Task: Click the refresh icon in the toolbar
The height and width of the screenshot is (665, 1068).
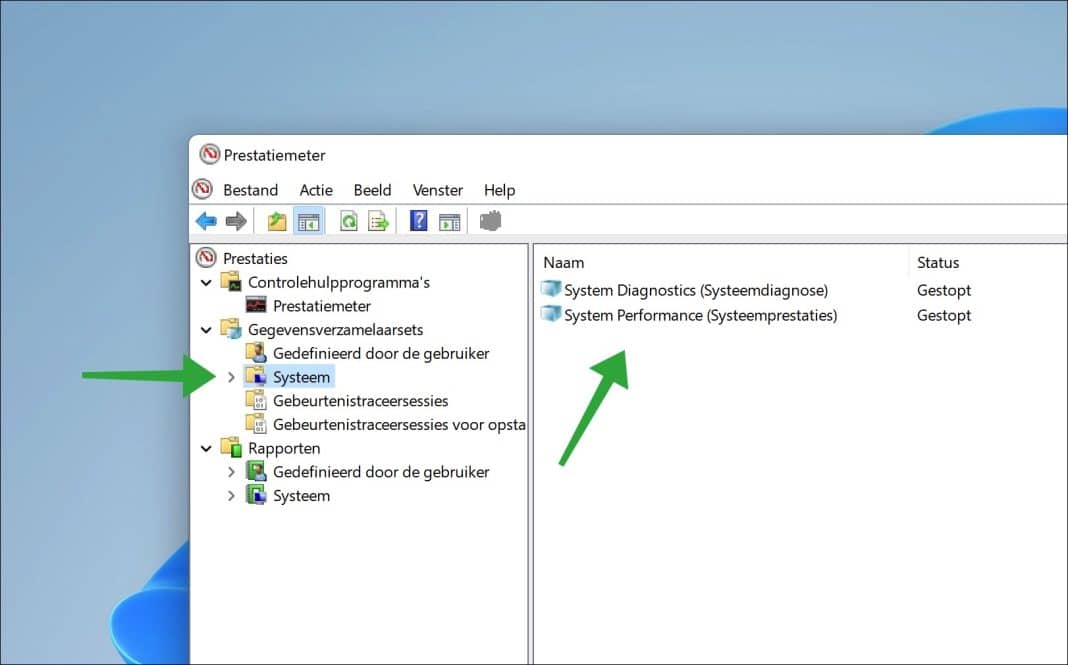Action: 348,220
